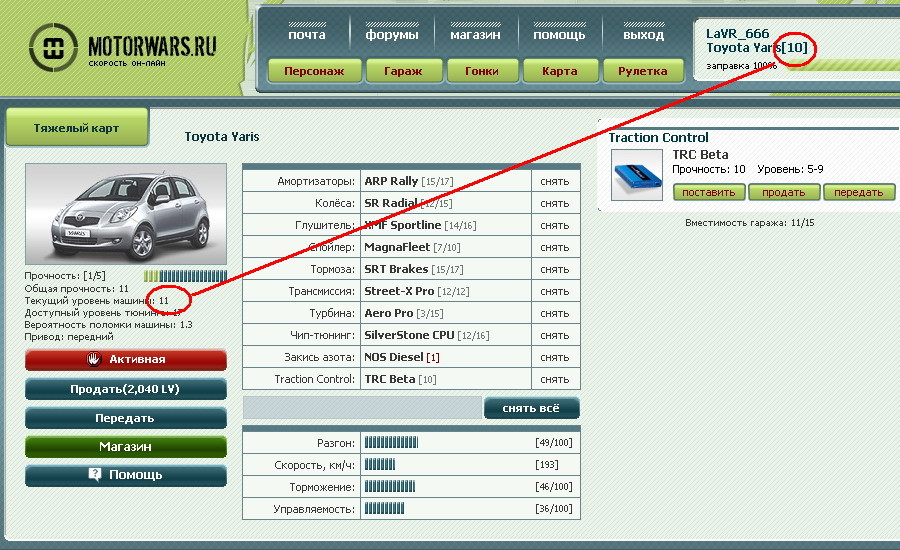Switch to the Гонки tab
Viewport: 900px width, 550px height.
482,71
